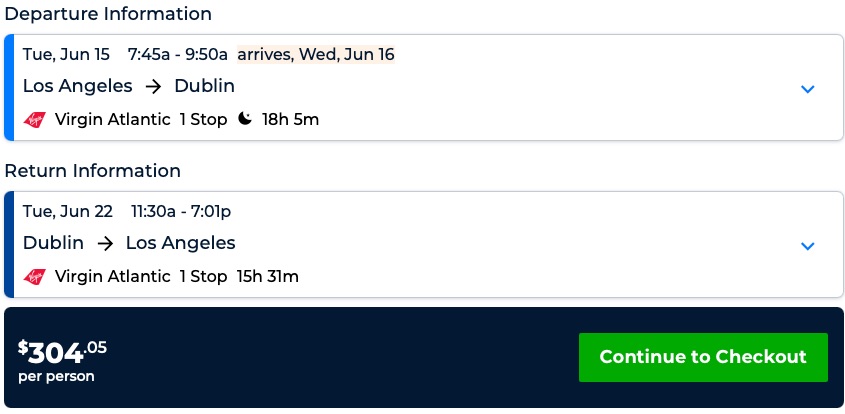Expand the return flight details chevron
Image resolution: width=845 pixels, height=414 pixels.
[808, 246]
